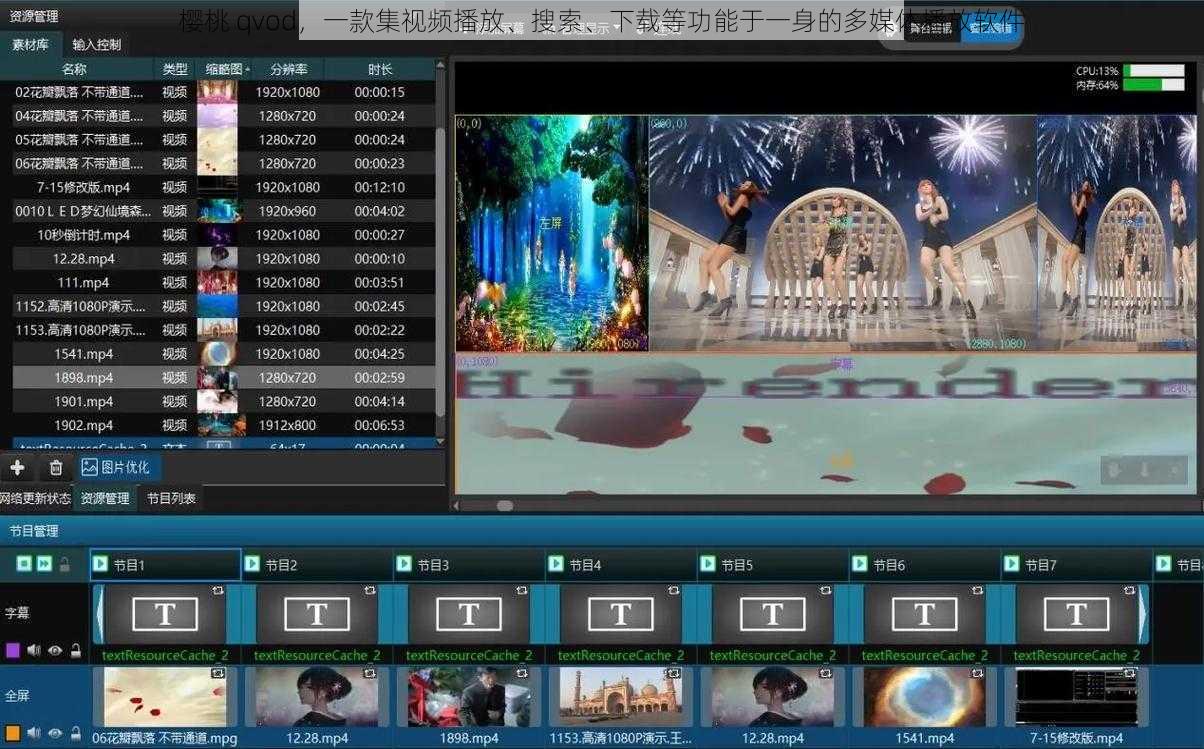Select 10秒倒计时.mp4 in material list
Image resolution: width=1204 pixels, height=749 pixels.
(x=223, y=235)
